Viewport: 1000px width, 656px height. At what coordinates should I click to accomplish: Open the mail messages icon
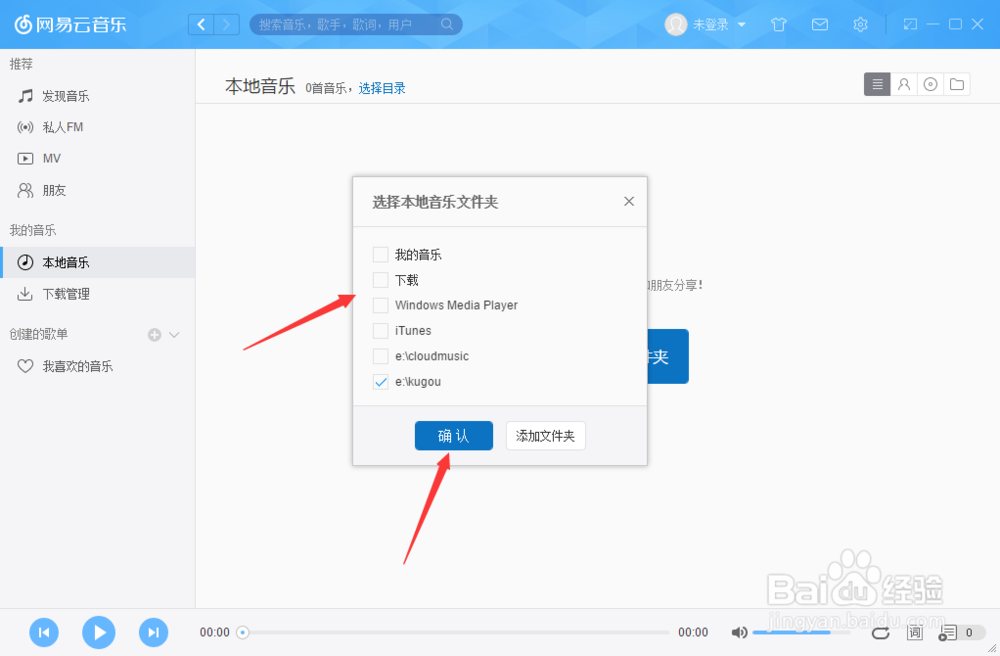click(x=820, y=25)
